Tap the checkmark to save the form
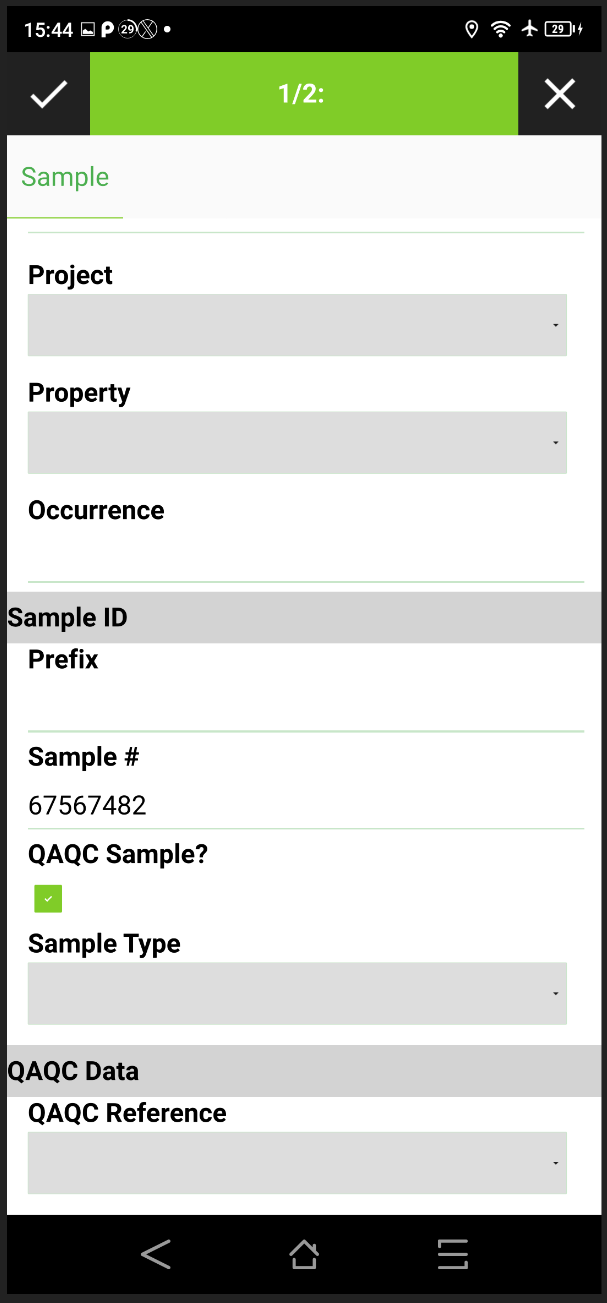This screenshot has width=607, height=1303. pos(46,93)
